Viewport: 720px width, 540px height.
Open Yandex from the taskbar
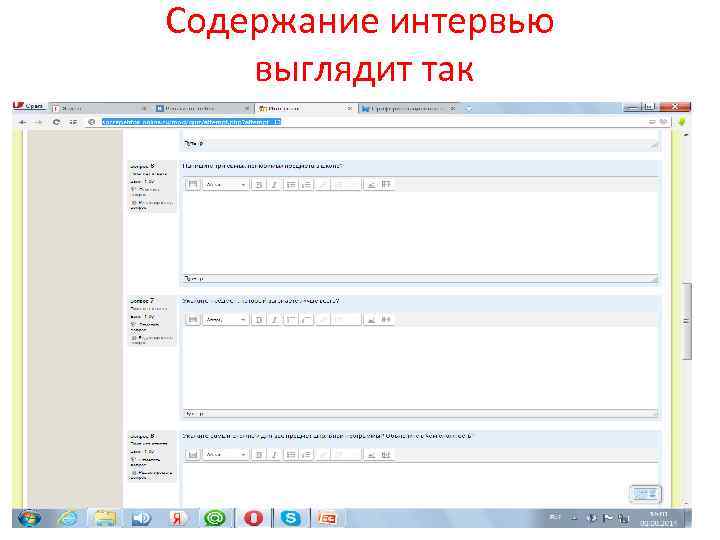coord(178,518)
